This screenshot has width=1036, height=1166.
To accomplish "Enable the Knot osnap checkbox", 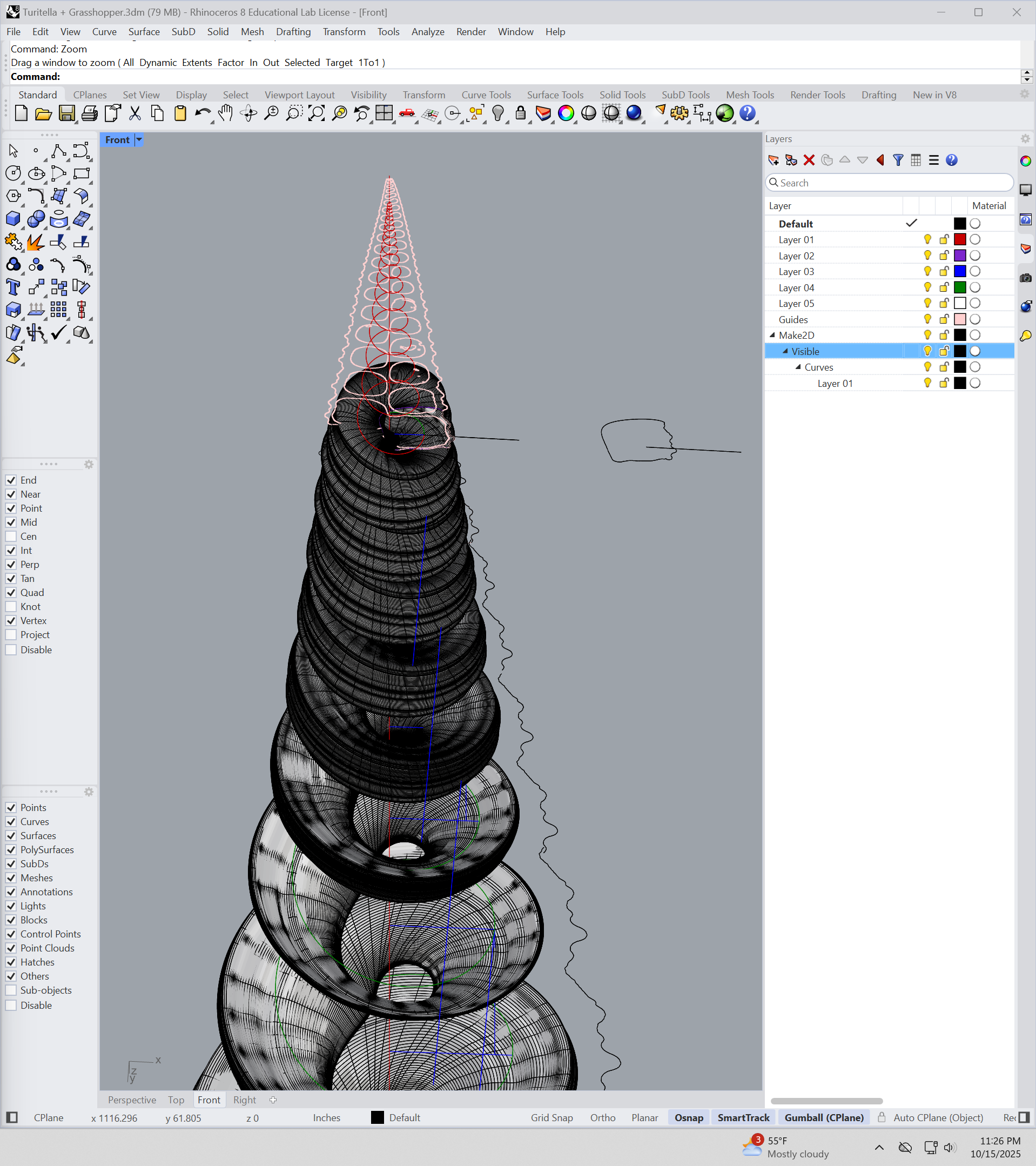I will click(x=11, y=606).
